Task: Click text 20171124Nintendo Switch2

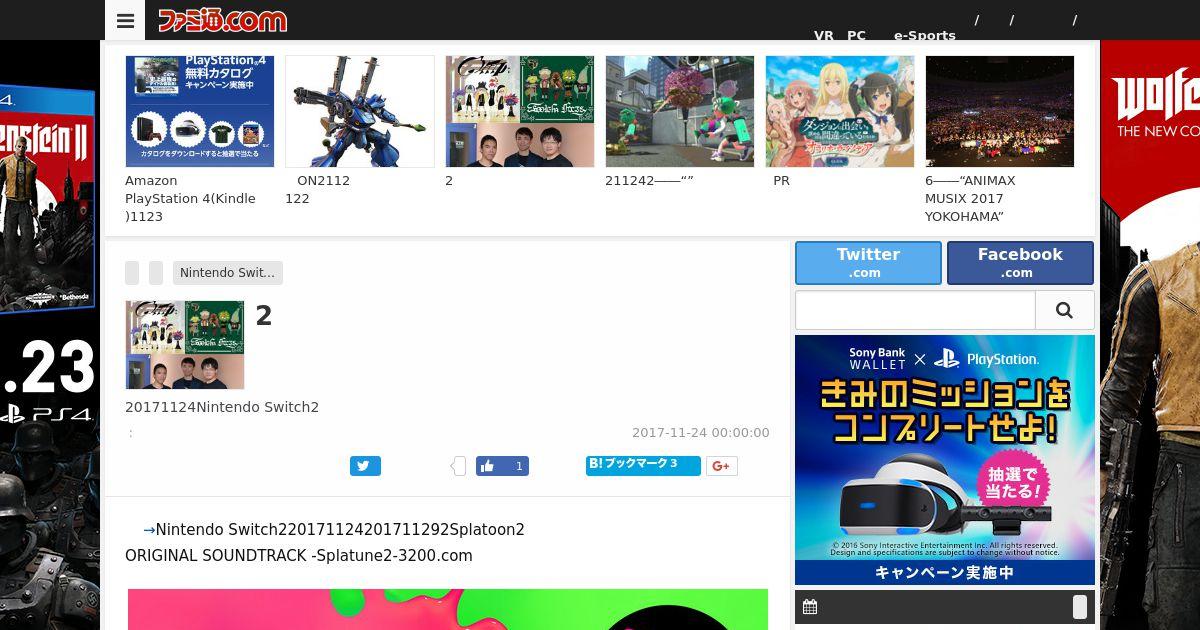Action: pos(222,408)
